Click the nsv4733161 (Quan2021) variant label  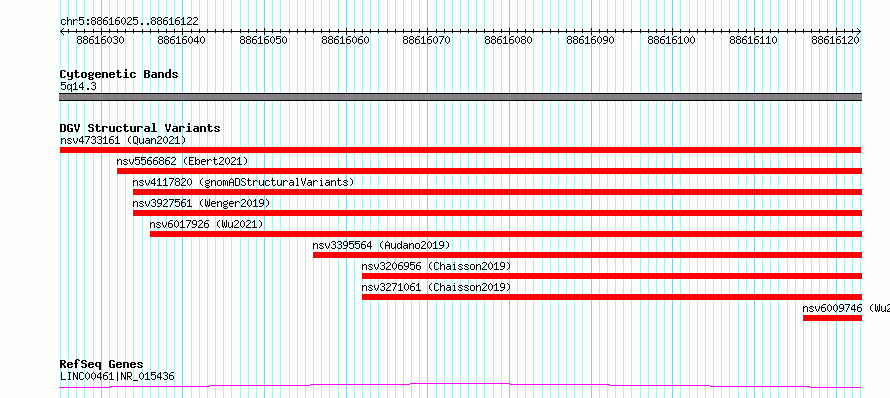click(123, 140)
